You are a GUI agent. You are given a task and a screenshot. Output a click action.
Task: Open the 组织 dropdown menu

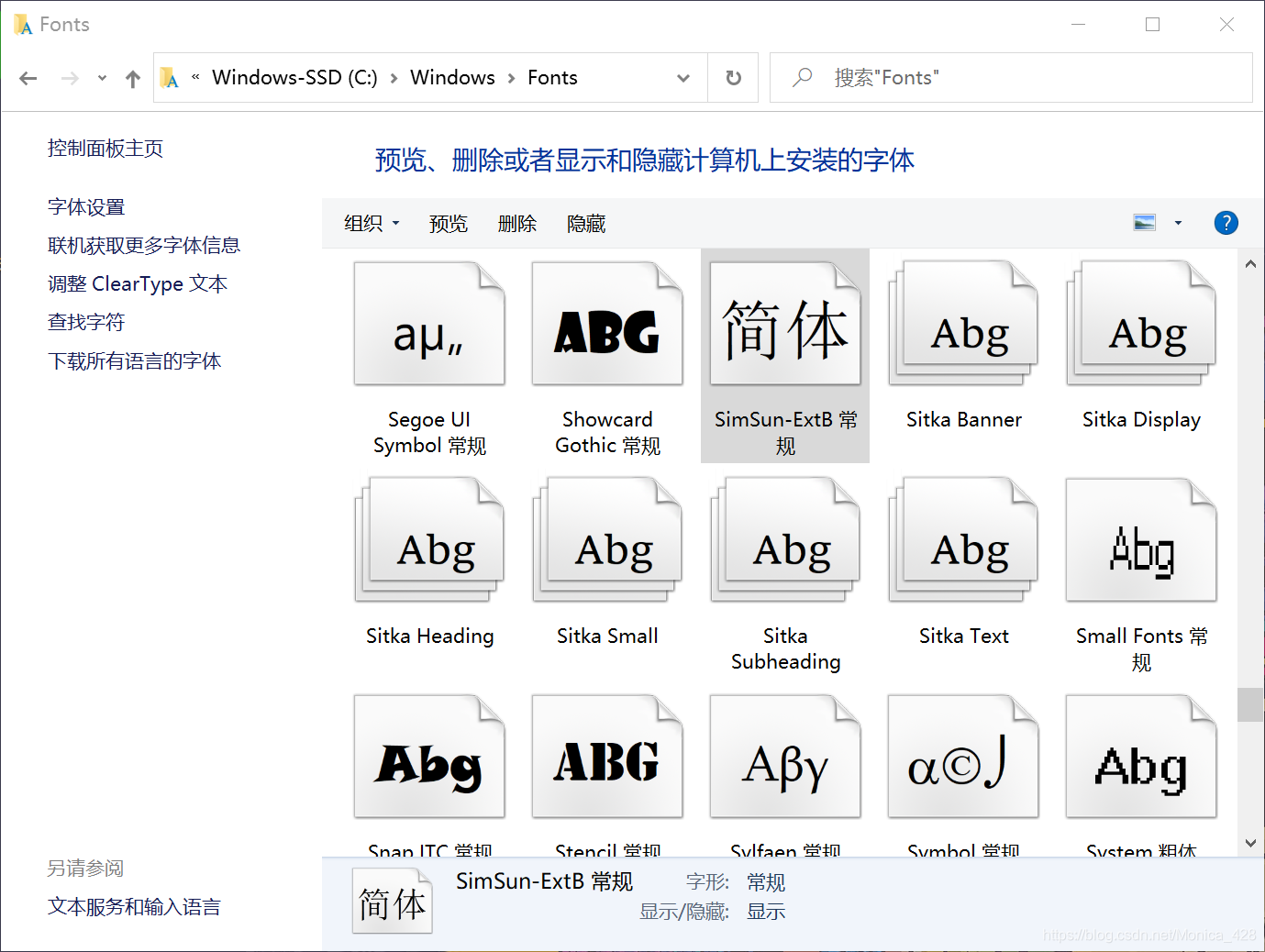371,223
